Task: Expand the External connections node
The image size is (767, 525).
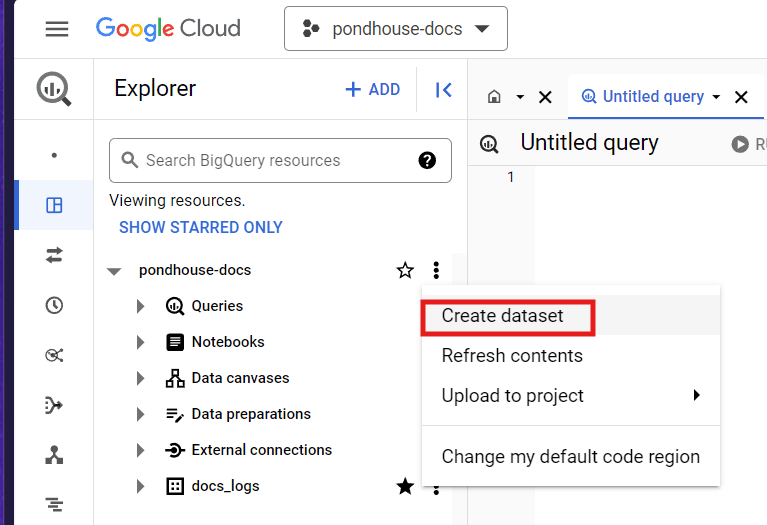Action: pyautogui.click(x=140, y=450)
